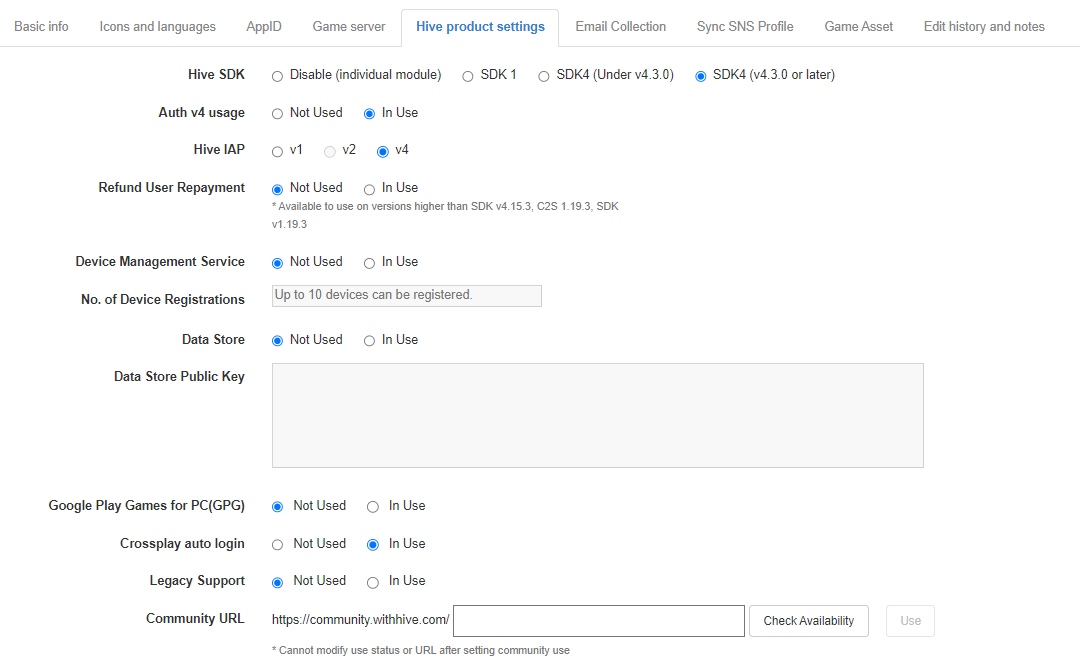1080x669 pixels.
Task: Choose Hive IAP v2
Action: 330,152
